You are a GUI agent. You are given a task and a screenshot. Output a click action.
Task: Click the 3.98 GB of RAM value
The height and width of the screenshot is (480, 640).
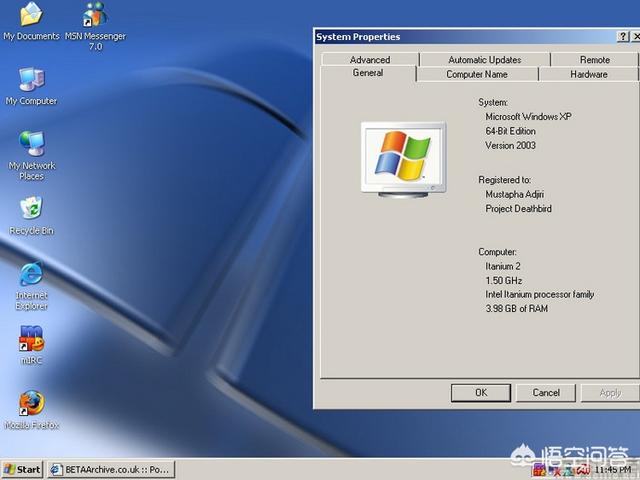click(516, 309)
